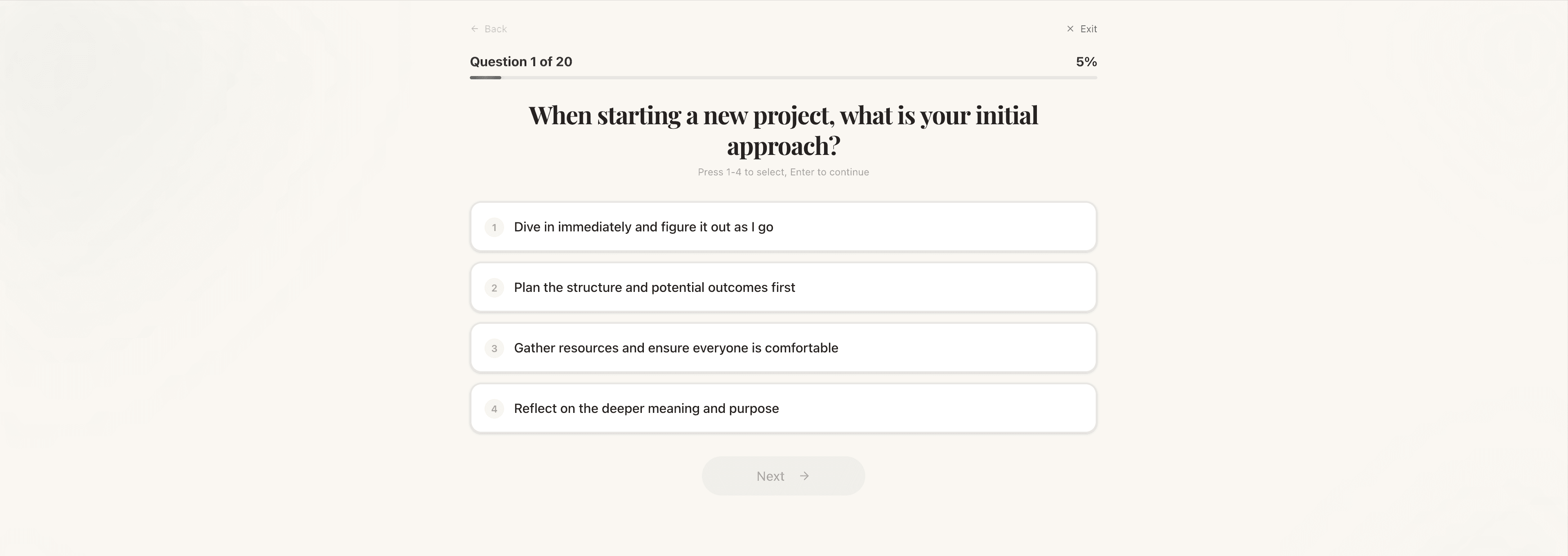Image resolution: width=1568 pixels, height=556 pixels.
Task: Click the progress bar
Action: click(783, 77)
